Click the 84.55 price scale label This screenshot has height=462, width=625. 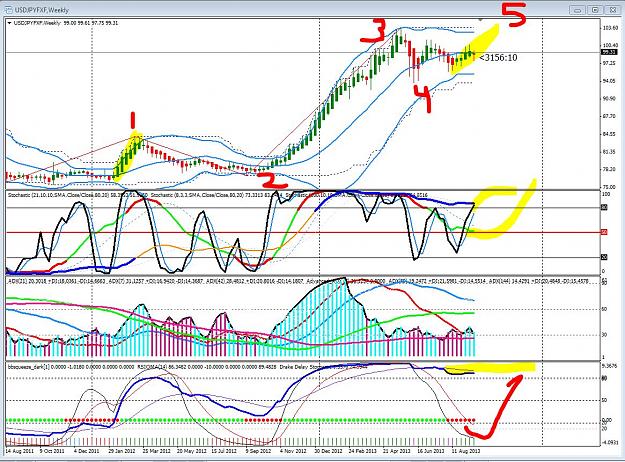coord(609,134)
